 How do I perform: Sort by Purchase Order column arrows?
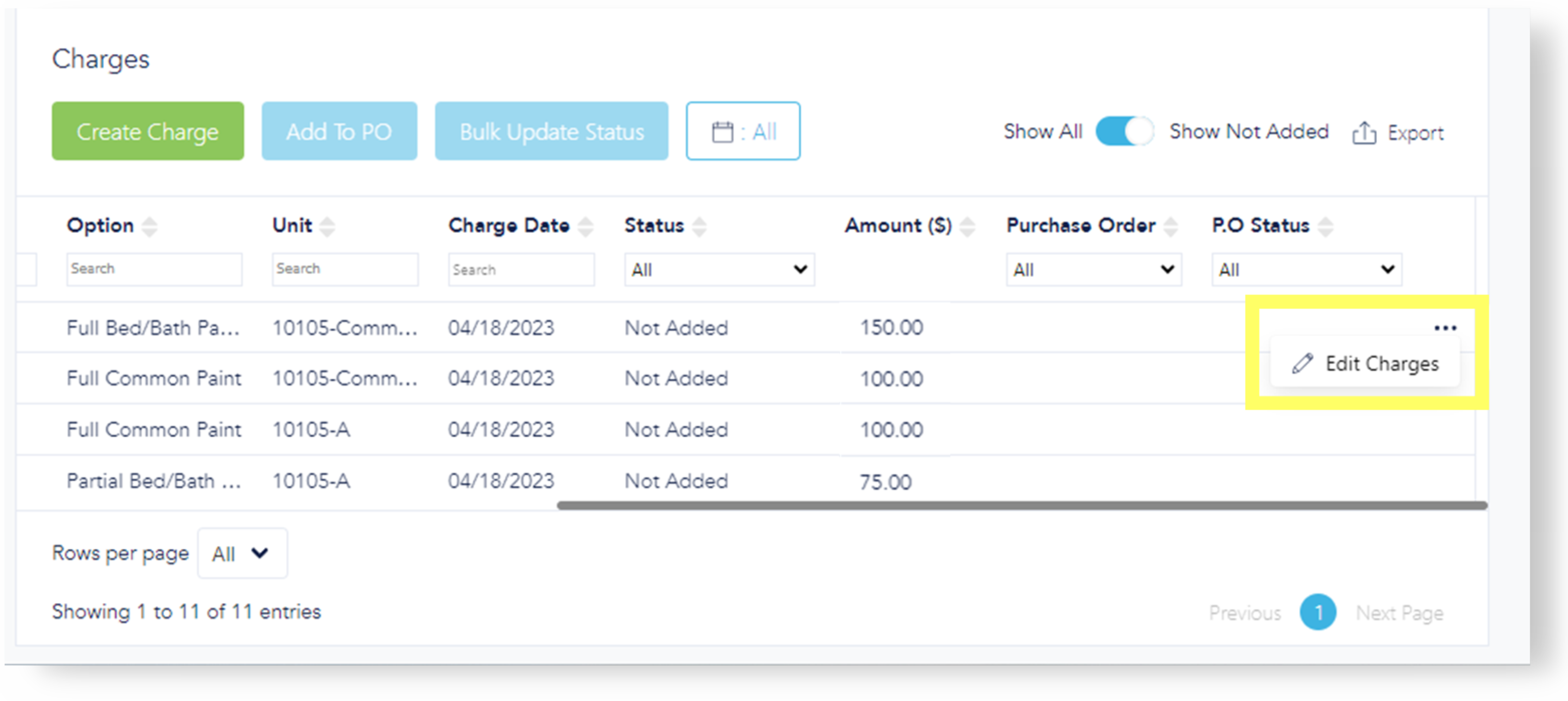coord(1169,226)
